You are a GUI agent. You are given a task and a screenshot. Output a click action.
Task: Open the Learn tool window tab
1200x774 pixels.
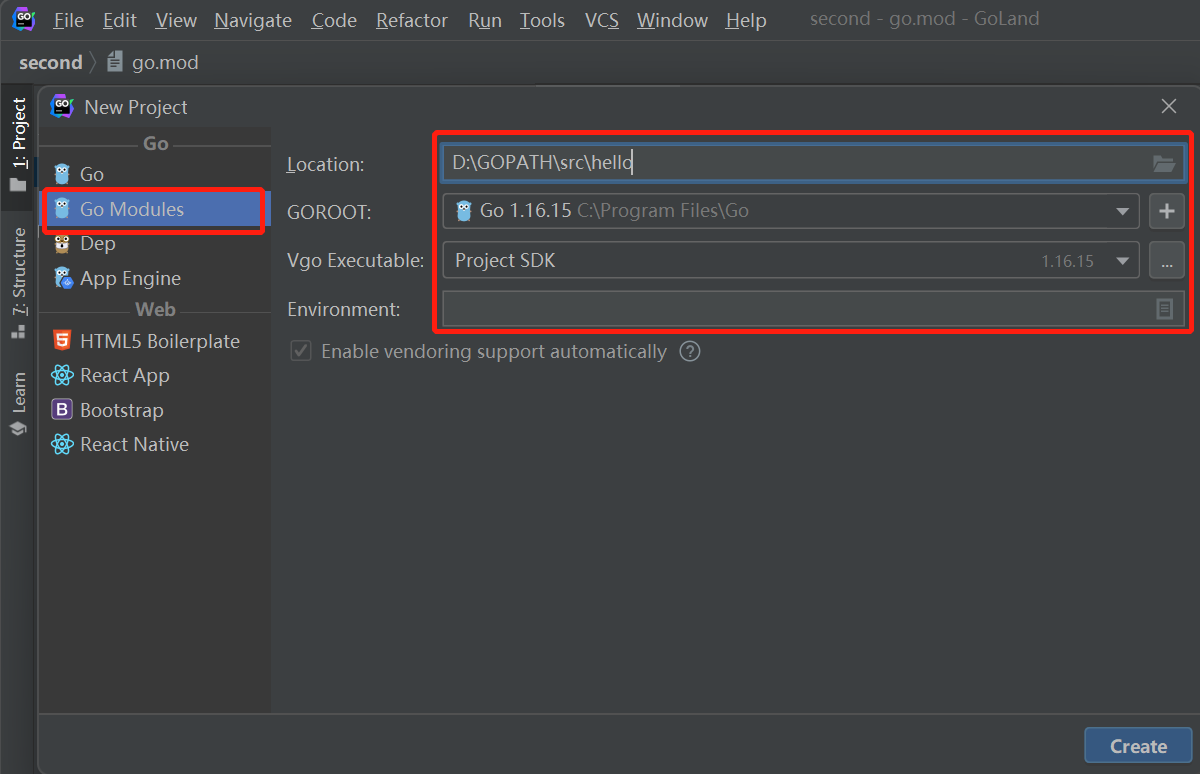click(18, 404)
